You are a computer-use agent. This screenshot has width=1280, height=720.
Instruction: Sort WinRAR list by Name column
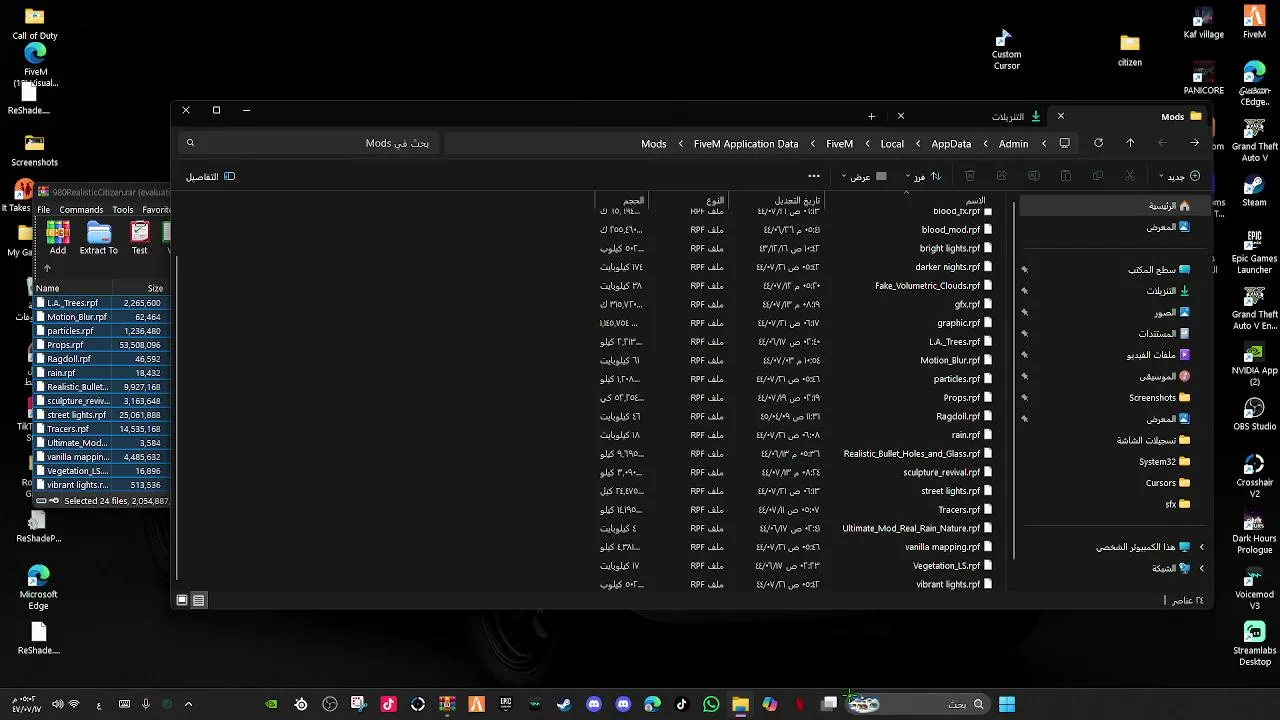tap(72, 288)
